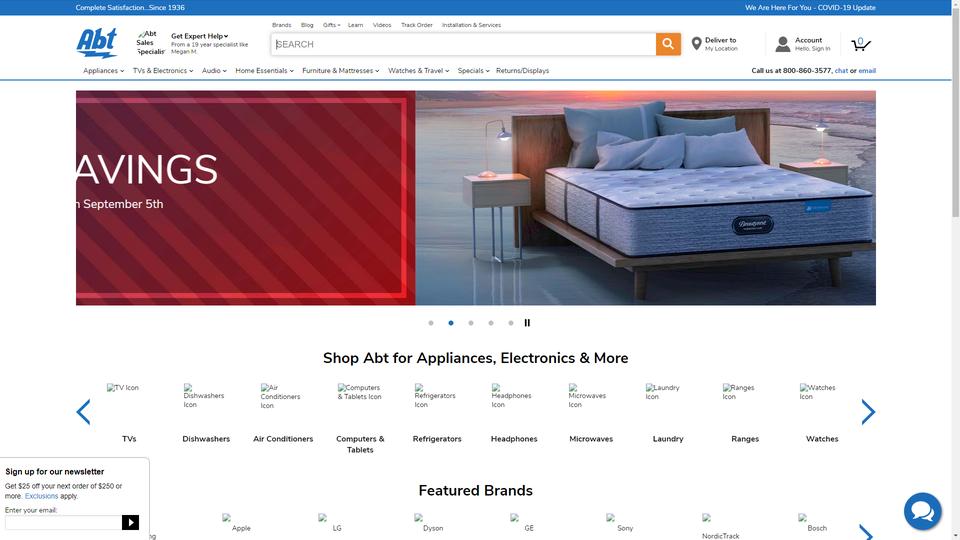Open the GE featured brand logo
Image resolution: width=960 pixels, height=540 pixels.
coord(523,523)
